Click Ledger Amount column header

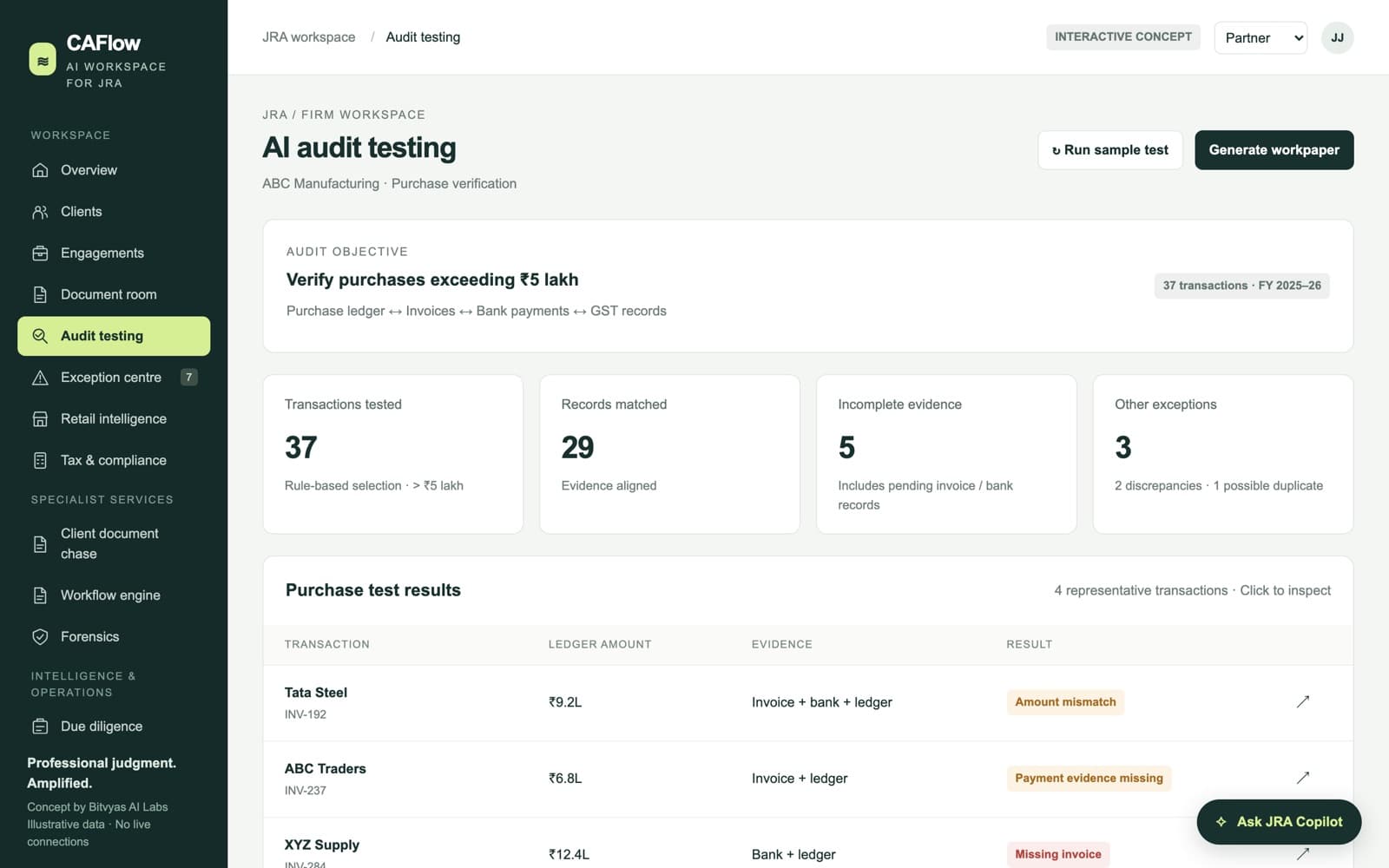(600, 644)
